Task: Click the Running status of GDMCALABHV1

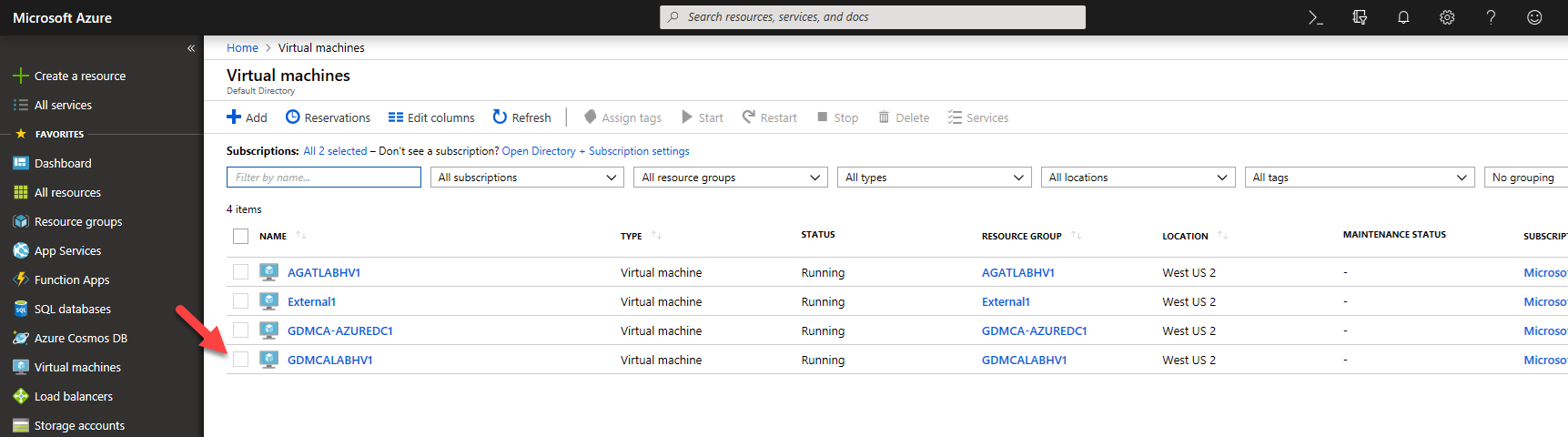Action: [x=823, y=360]
